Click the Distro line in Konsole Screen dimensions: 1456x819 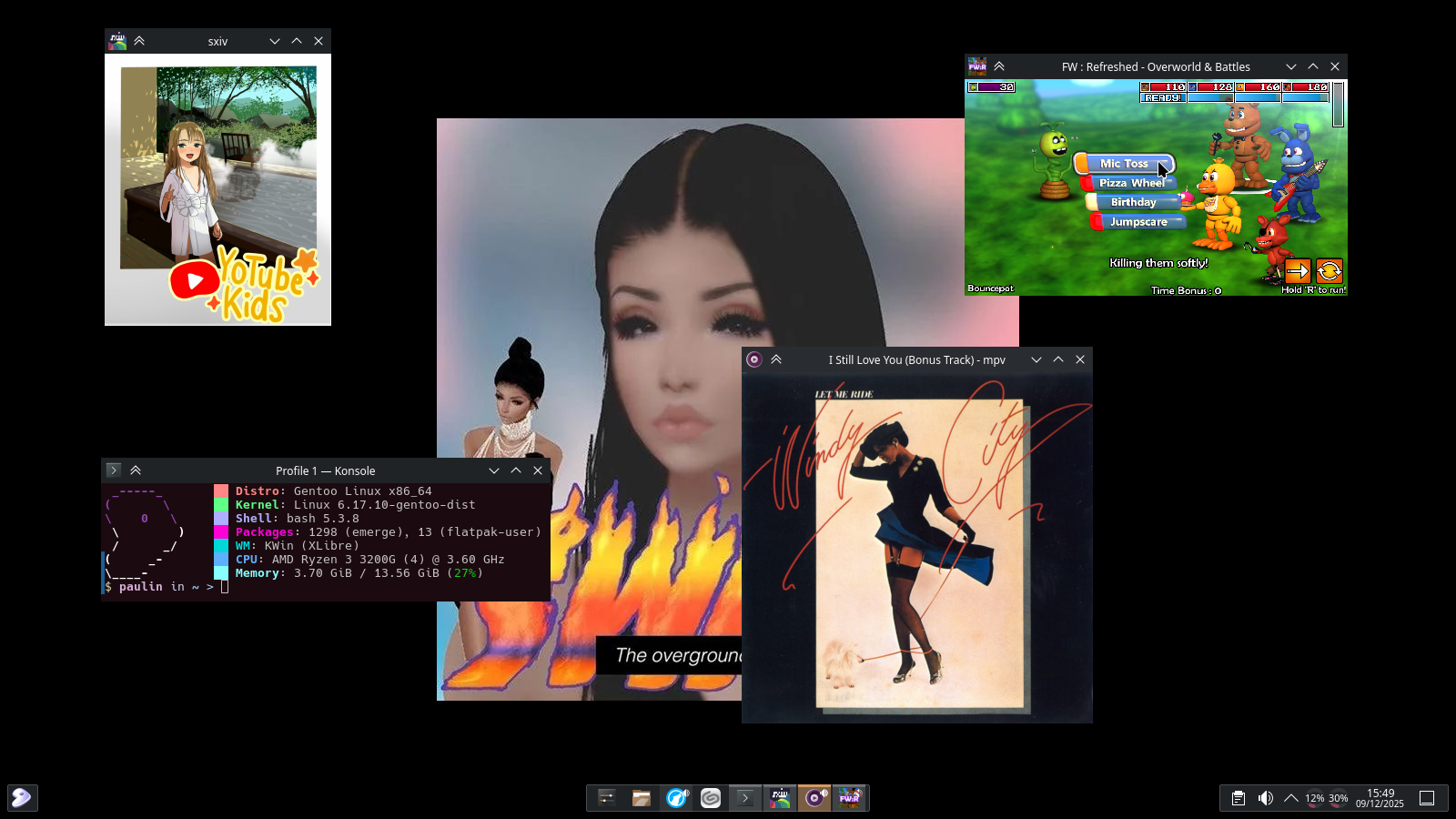point(334,491)
